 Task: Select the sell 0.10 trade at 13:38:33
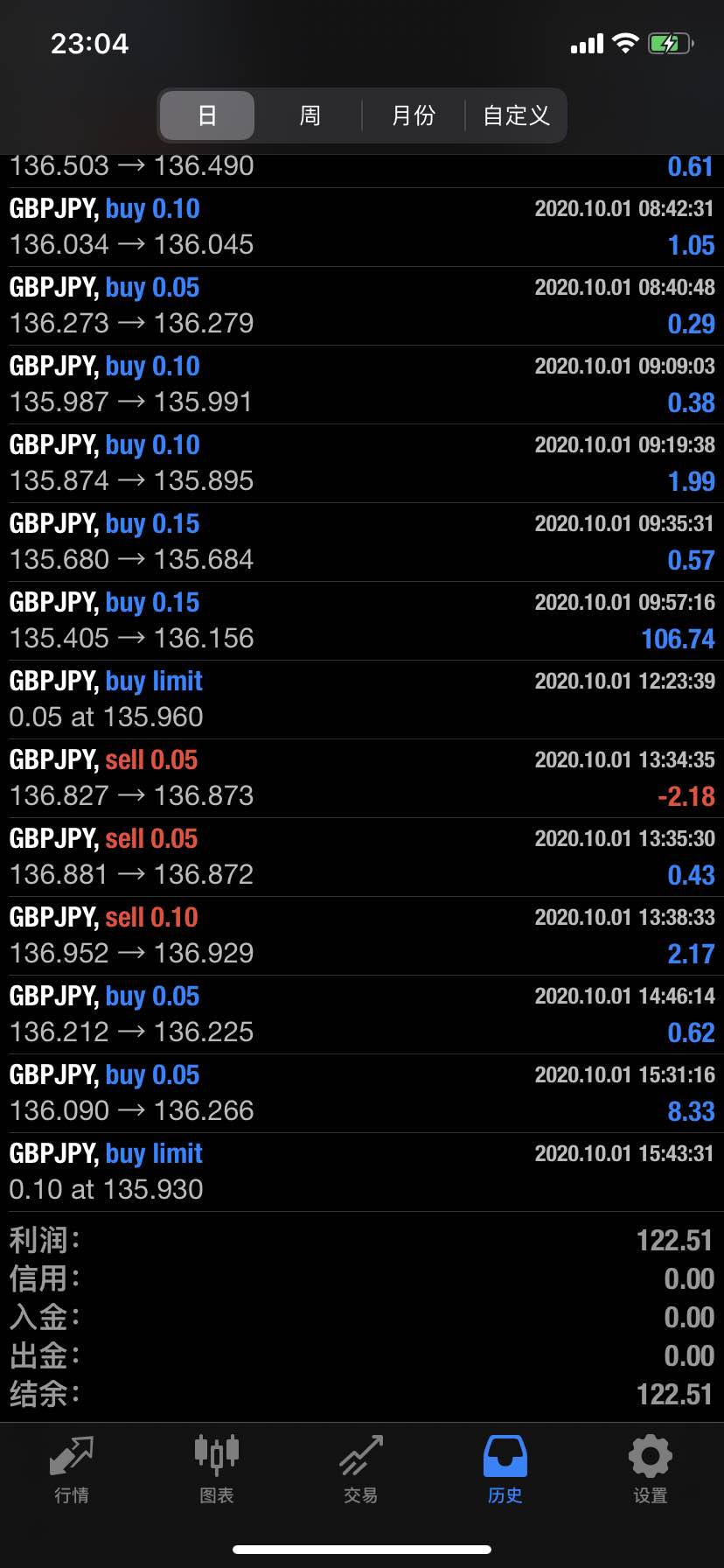click(362, 936)
